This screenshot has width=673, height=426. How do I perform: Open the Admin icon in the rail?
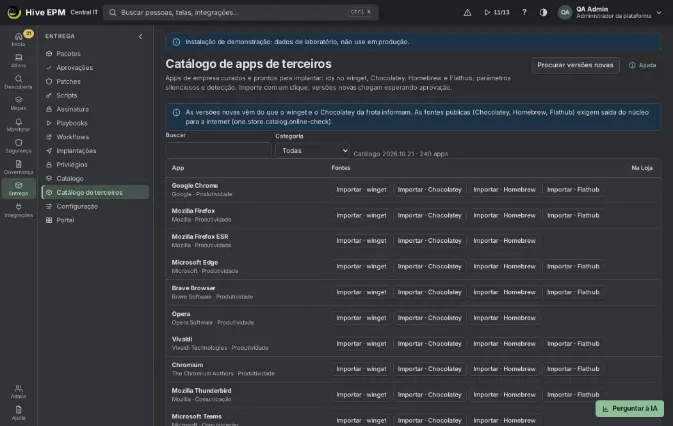click(18, 392)
